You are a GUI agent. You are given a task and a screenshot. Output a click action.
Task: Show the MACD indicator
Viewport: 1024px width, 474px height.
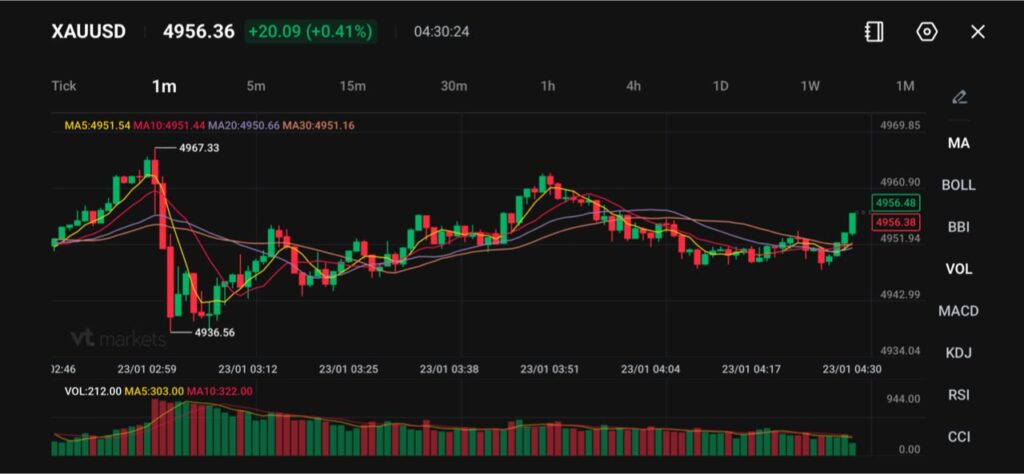(958, 311)
